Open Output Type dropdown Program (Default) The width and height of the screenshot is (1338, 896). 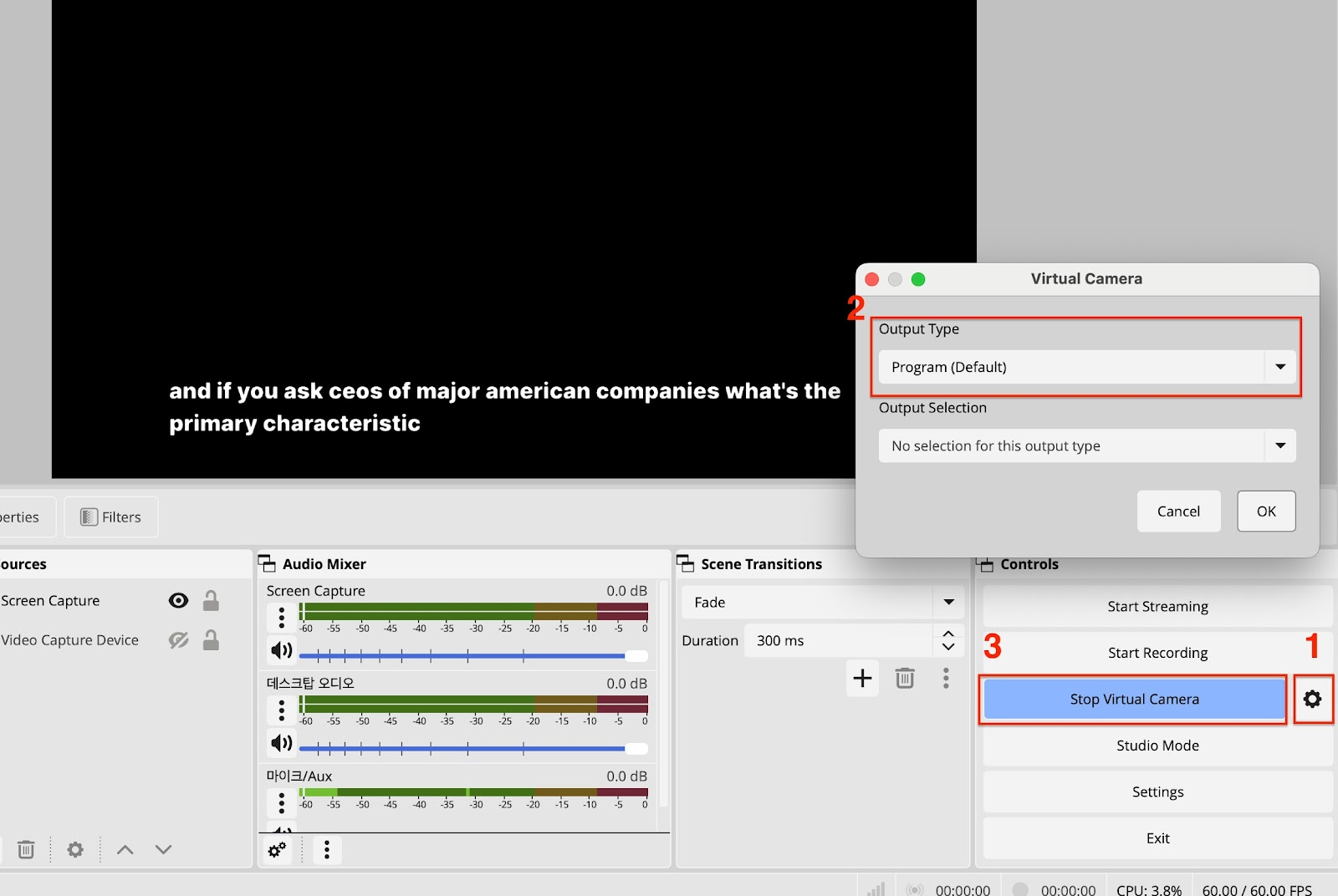[1087, 367]
